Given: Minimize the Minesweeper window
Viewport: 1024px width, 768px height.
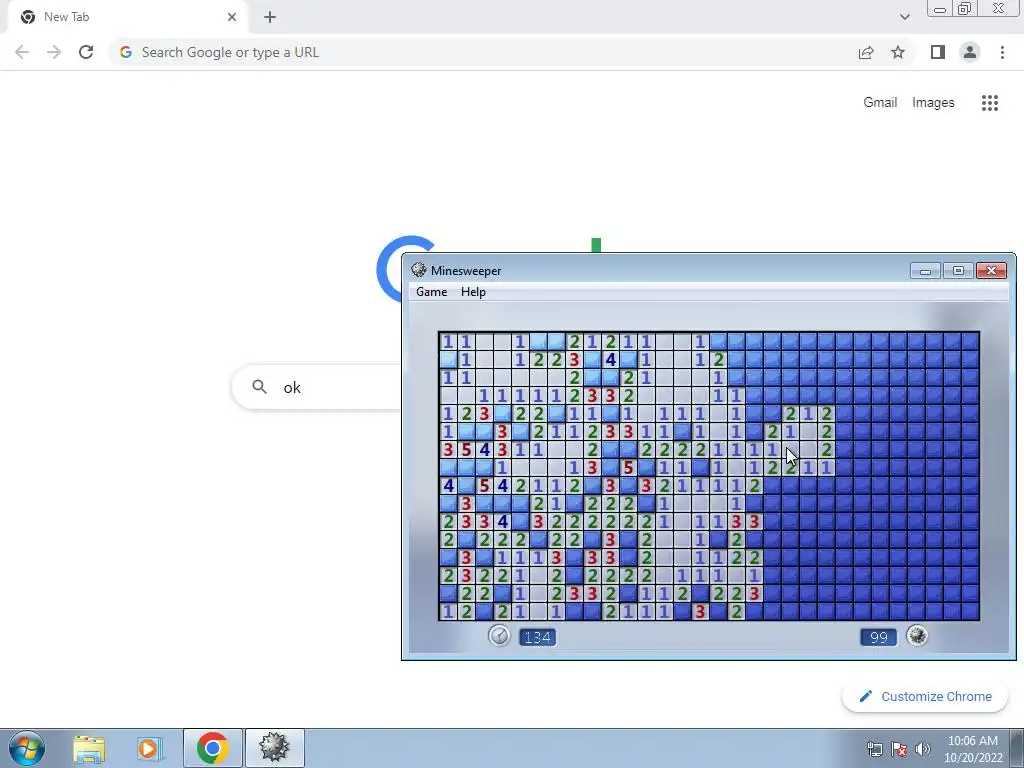Looking at the screenshot, I should pos(925,271).
